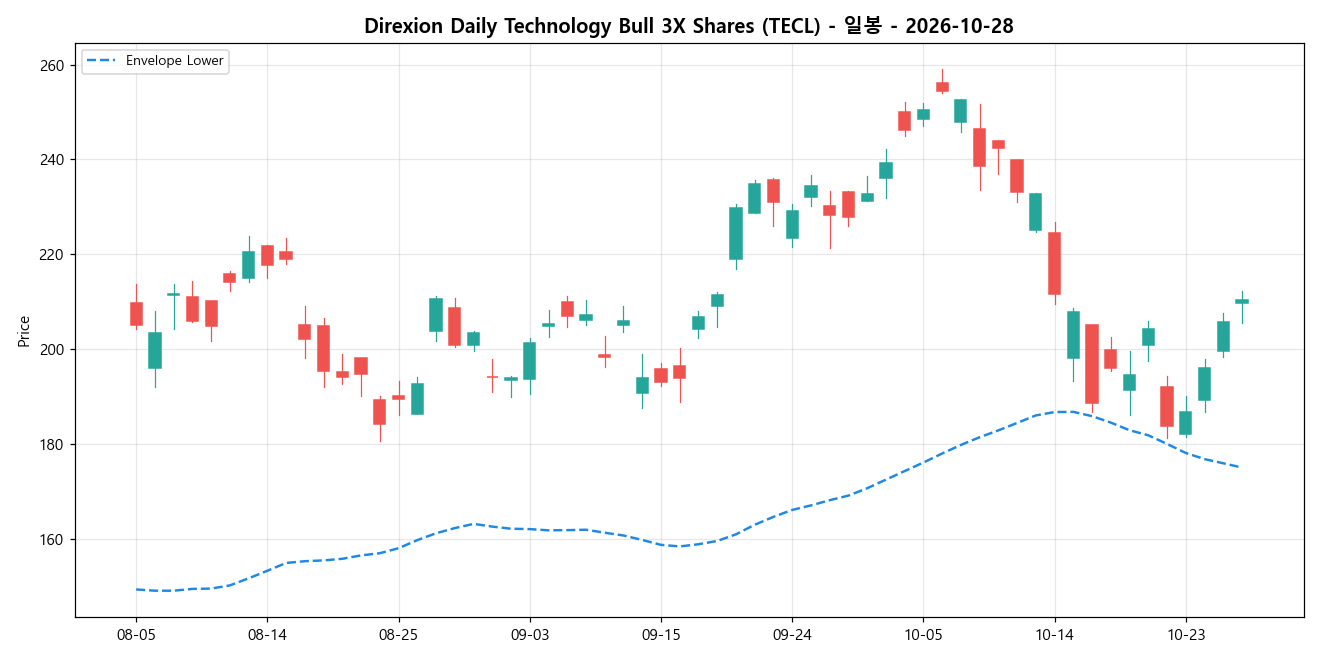The height and width of the screenshot is (660, 1320).
Task: Click the 10-14 x-axis date label
Action: tap(1054, 634)
